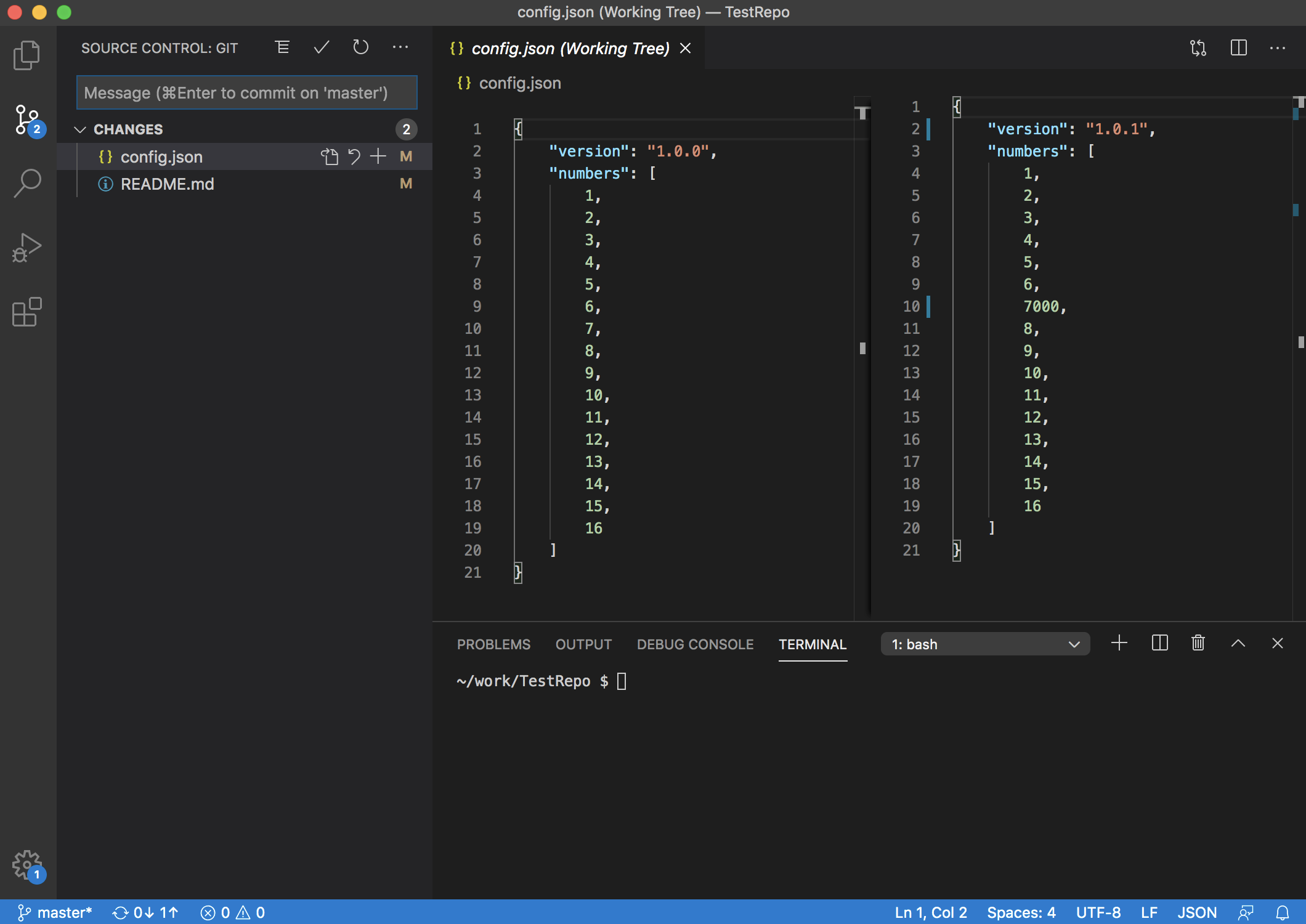Click the master branch indicator
This screenshot has width=1306, height=924.
(x=54, y=912)
